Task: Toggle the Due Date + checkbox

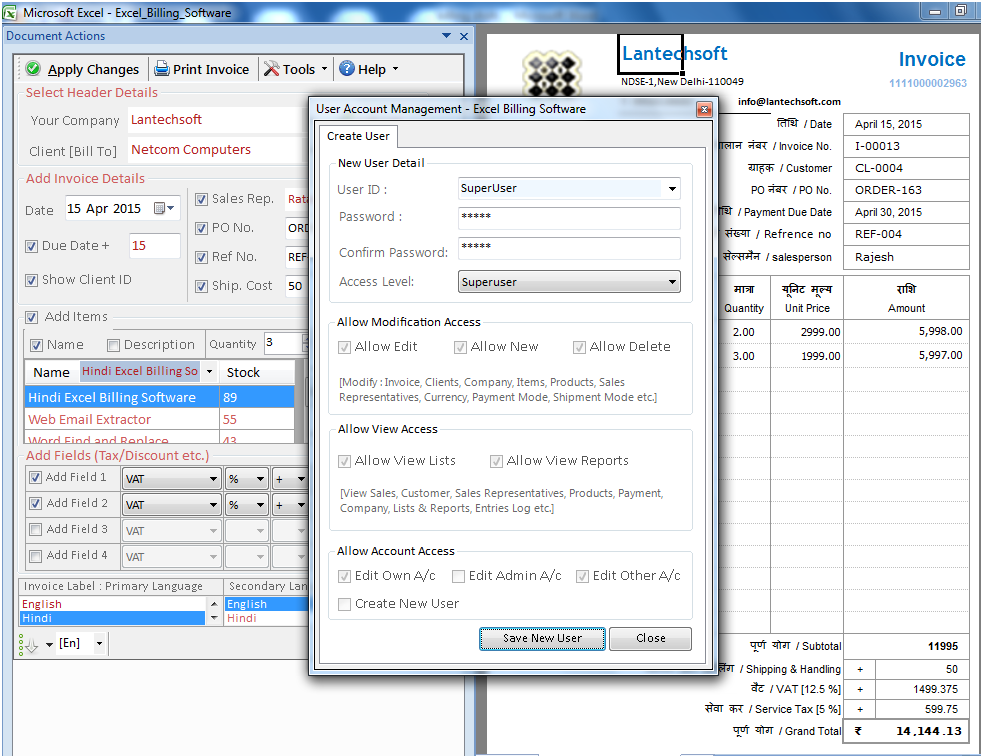Action: [x=31, y=247]
